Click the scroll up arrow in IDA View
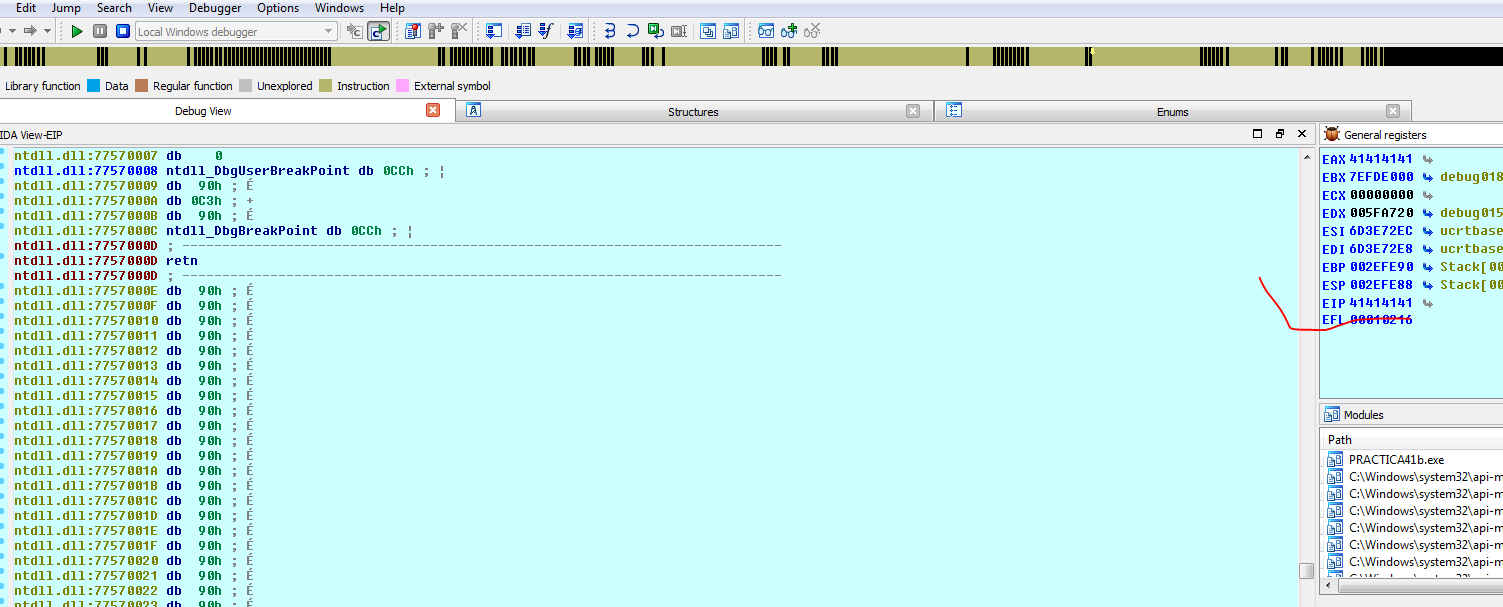Viewport: 1503px width, 607px height. [x=1306, y=156]
